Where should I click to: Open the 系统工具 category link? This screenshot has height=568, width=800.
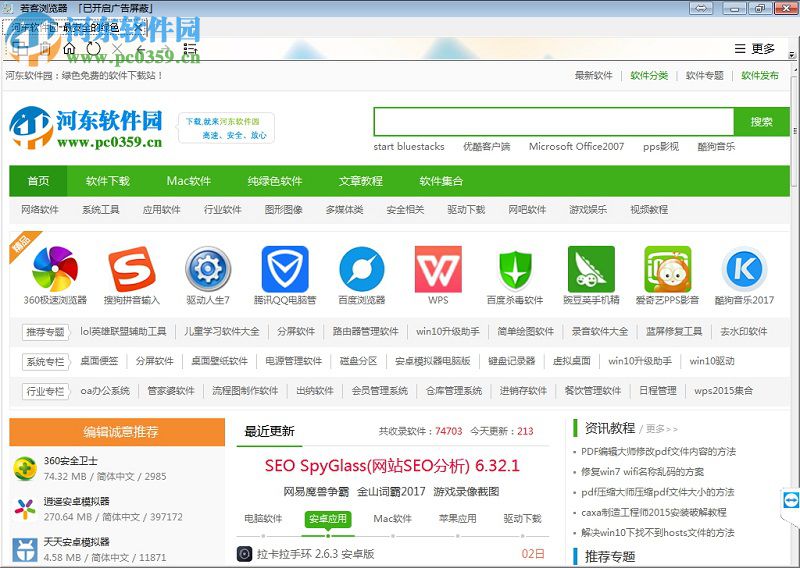(x=101, y=210)
